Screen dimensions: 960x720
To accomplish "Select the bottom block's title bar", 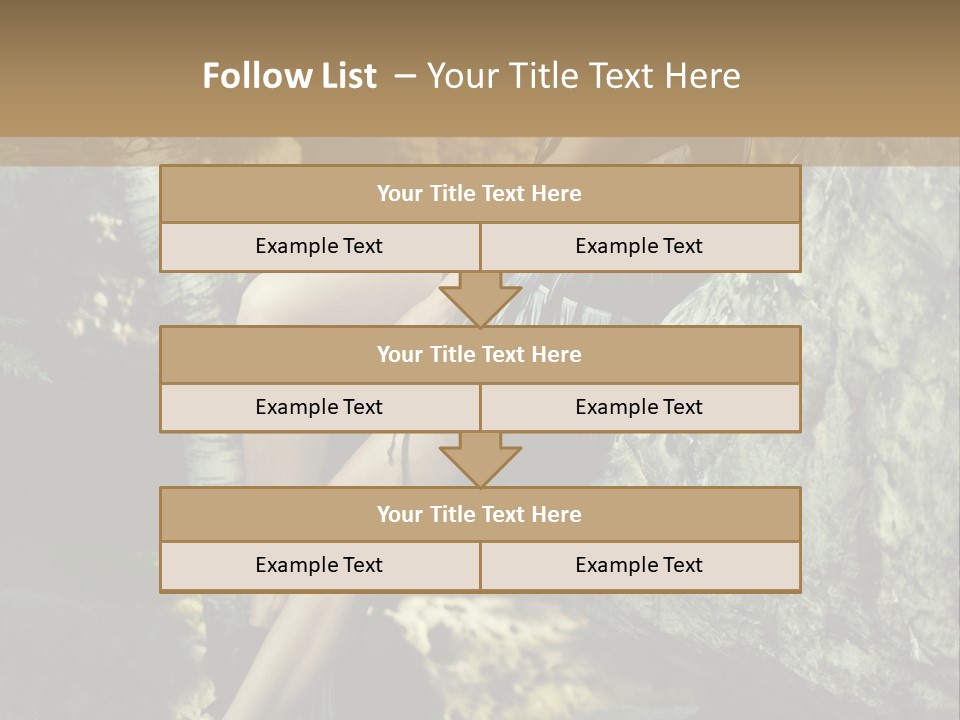I will tap(480, 514).
